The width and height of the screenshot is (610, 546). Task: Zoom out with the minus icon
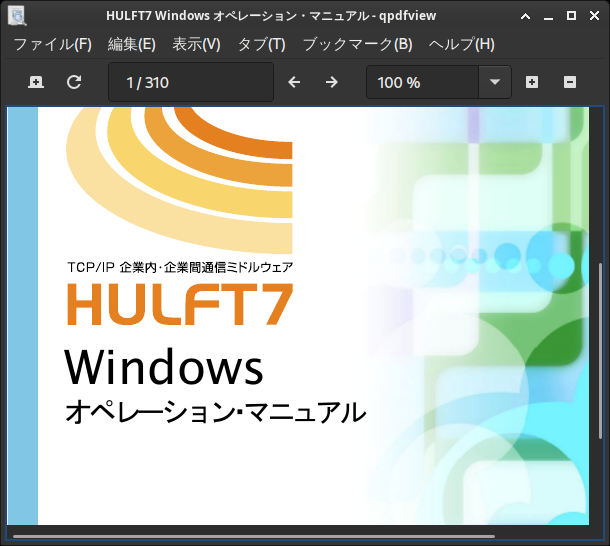pos(570,82)
